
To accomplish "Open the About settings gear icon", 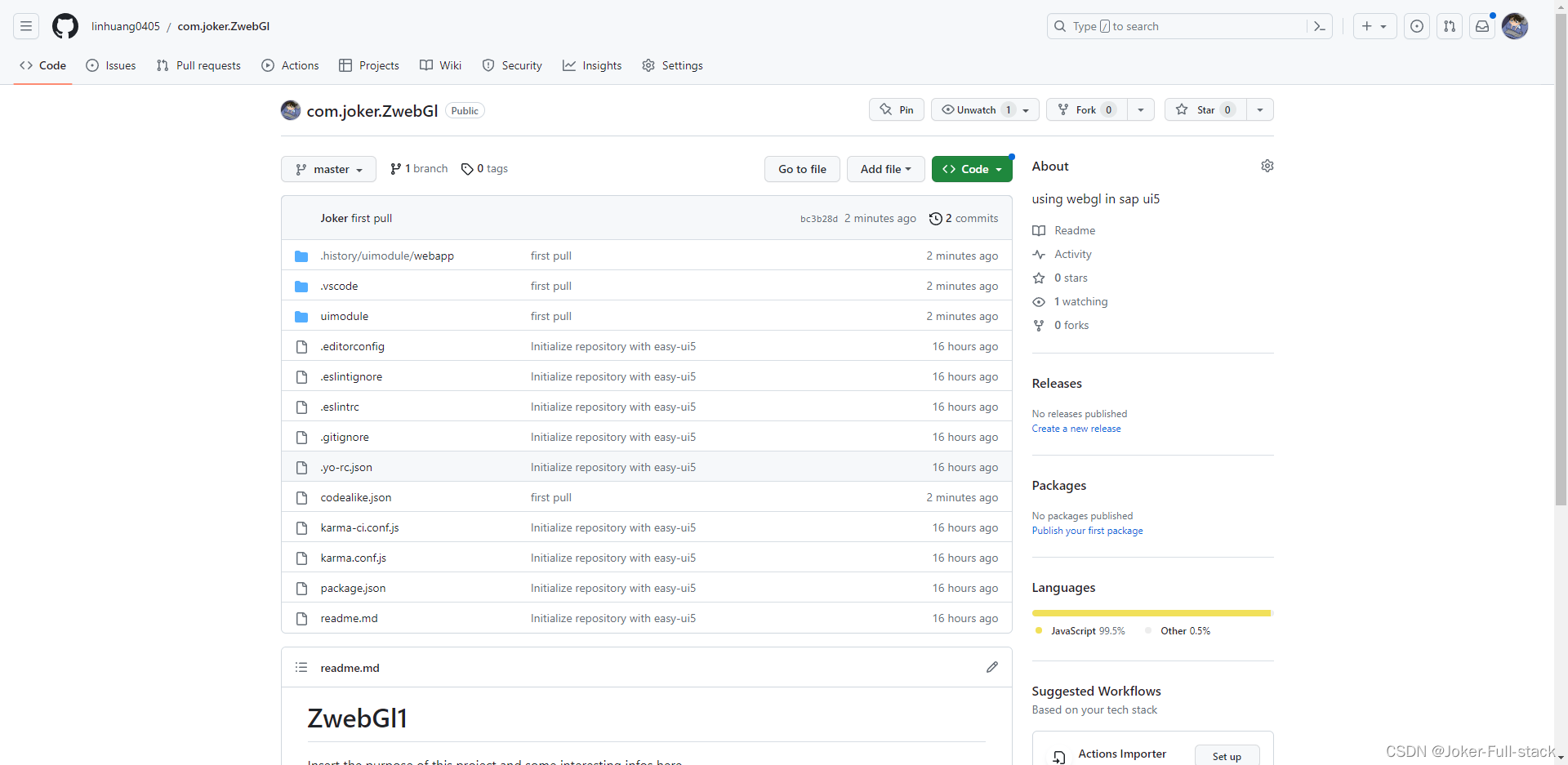I will (x=1267, y=166).
